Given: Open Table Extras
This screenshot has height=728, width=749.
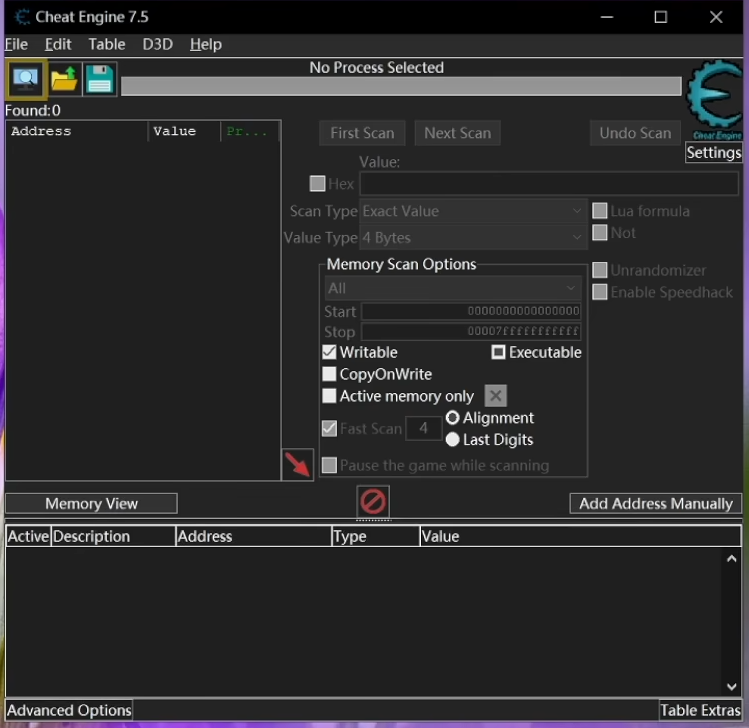Looking at the screenshot, I should 700,710.
